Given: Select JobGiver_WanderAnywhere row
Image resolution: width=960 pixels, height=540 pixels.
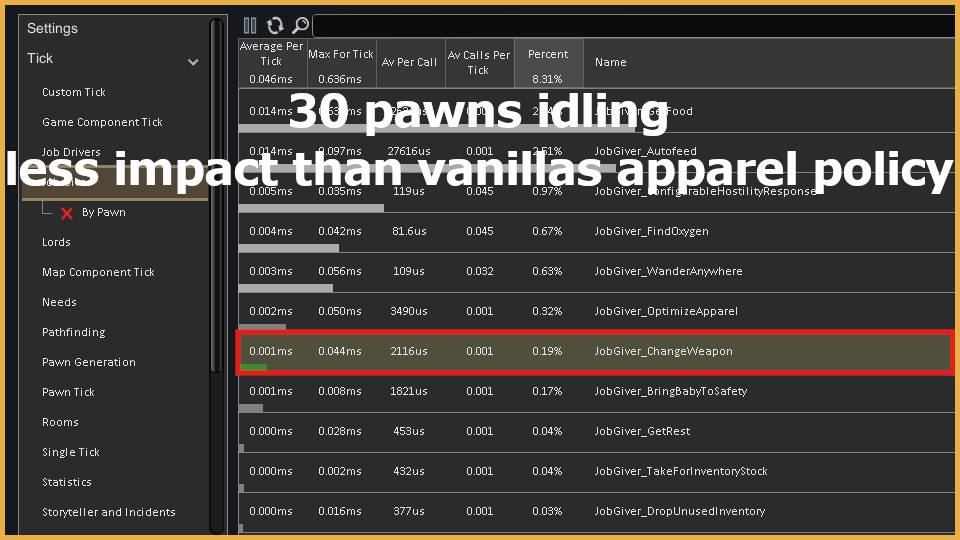Looking at the screenshot, I should 596,271.
